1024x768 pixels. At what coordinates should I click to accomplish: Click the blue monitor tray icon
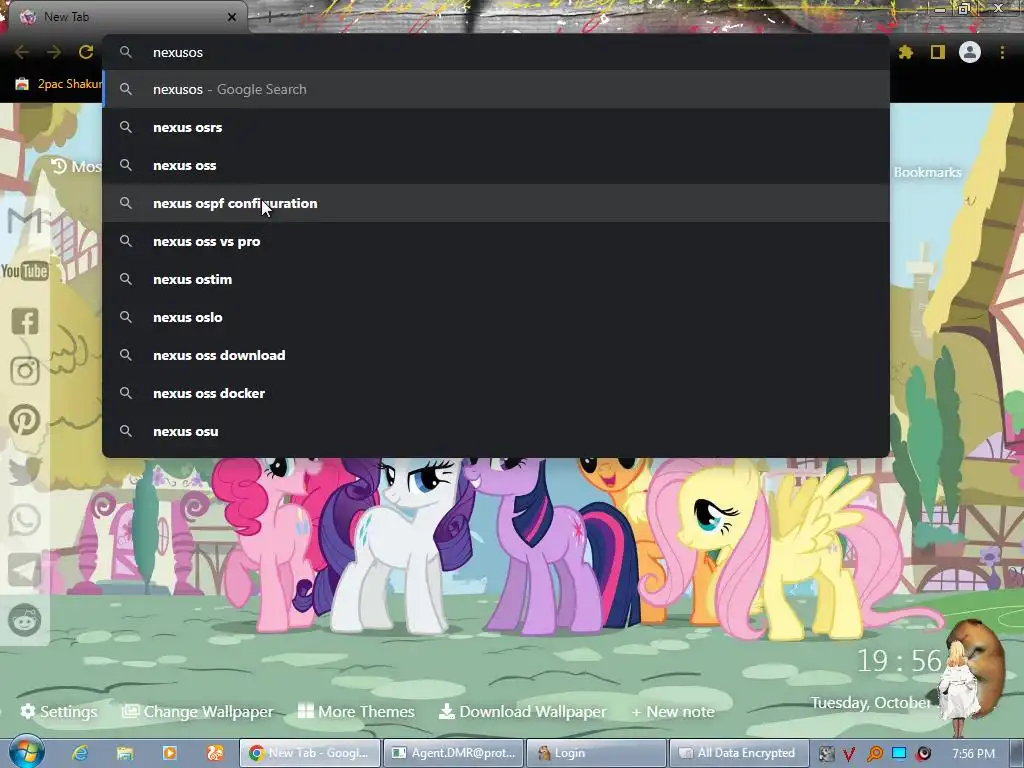click(899, 754)
